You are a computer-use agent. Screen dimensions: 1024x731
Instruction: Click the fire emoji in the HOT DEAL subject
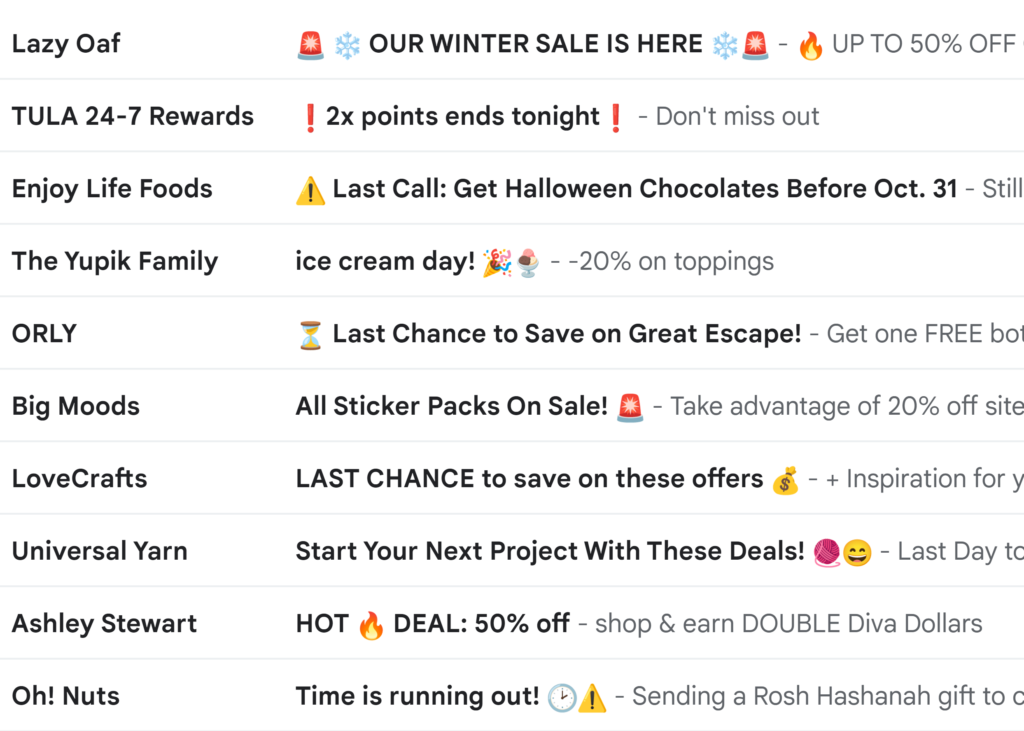371,625
